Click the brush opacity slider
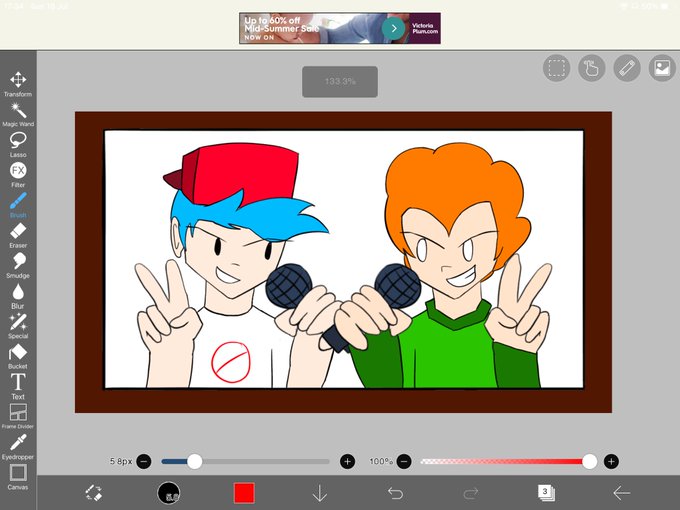This screenshot has height=510, width=680. coord(509,461)
